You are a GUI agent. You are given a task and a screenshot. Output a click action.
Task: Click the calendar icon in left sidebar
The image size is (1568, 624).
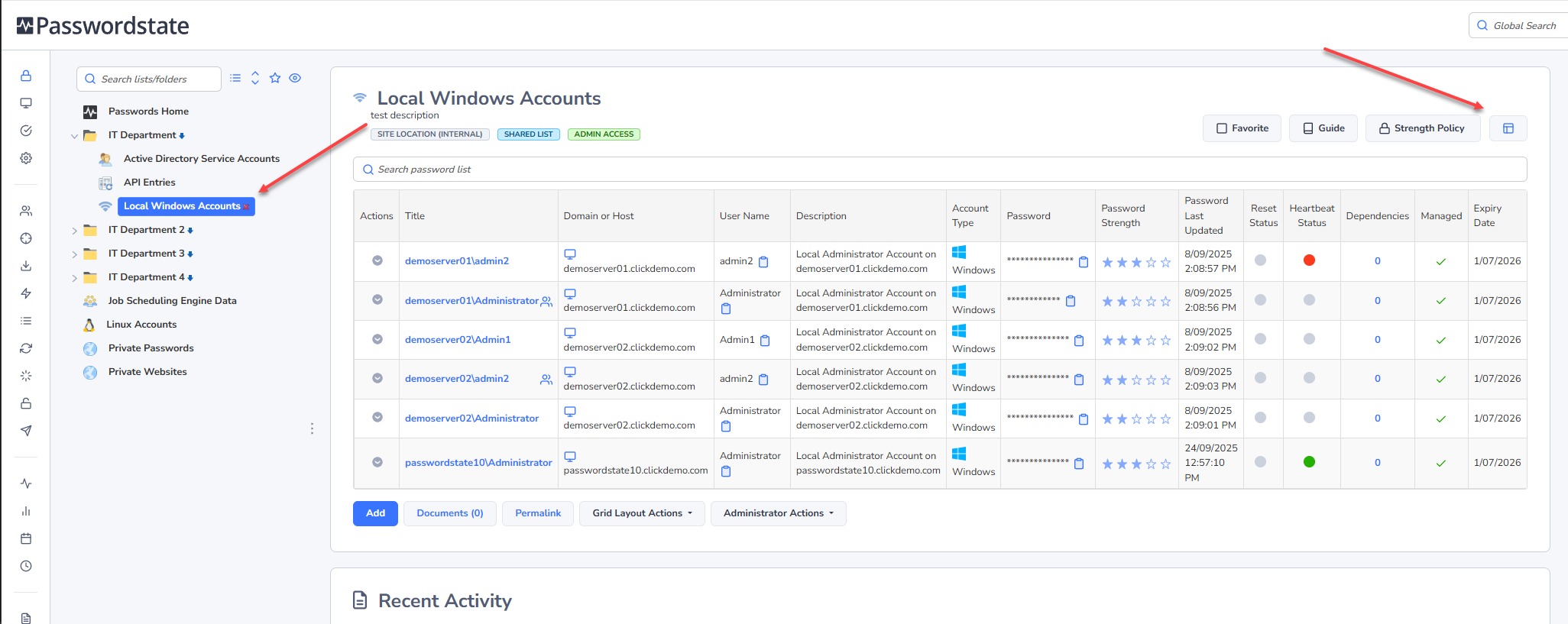point(26,538)
